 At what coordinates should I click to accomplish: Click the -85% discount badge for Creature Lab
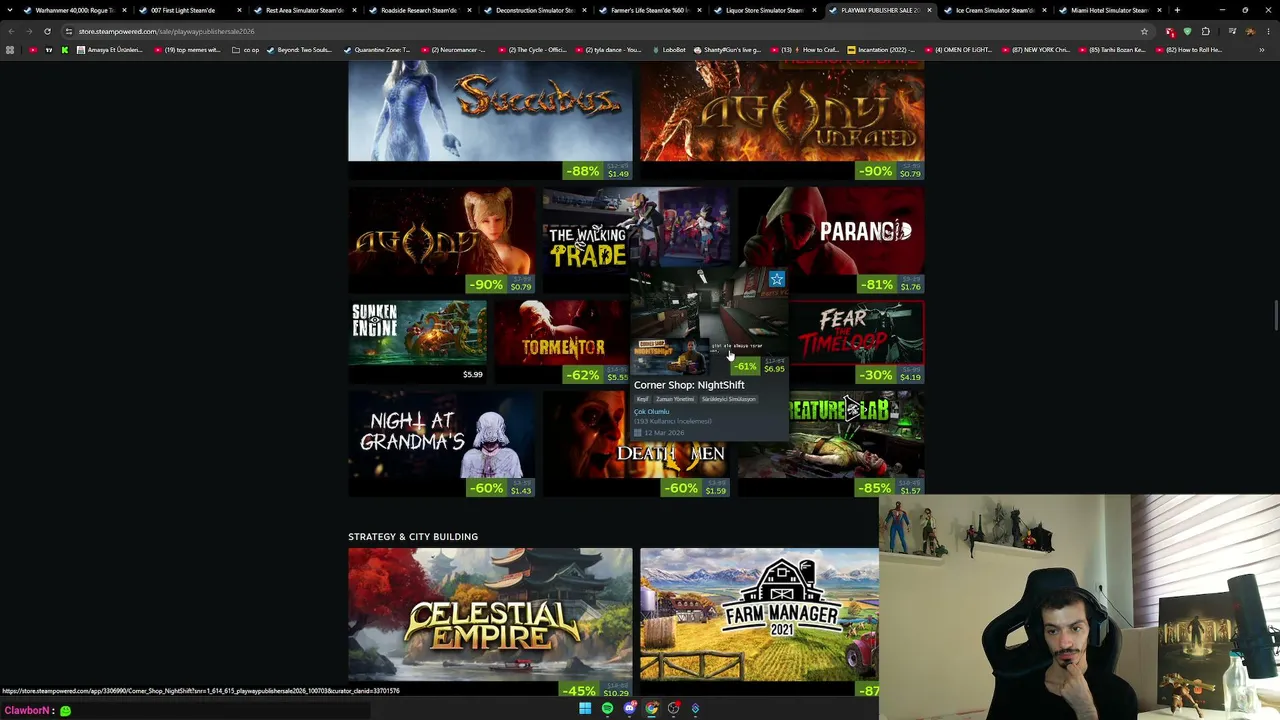coord(877,489)
